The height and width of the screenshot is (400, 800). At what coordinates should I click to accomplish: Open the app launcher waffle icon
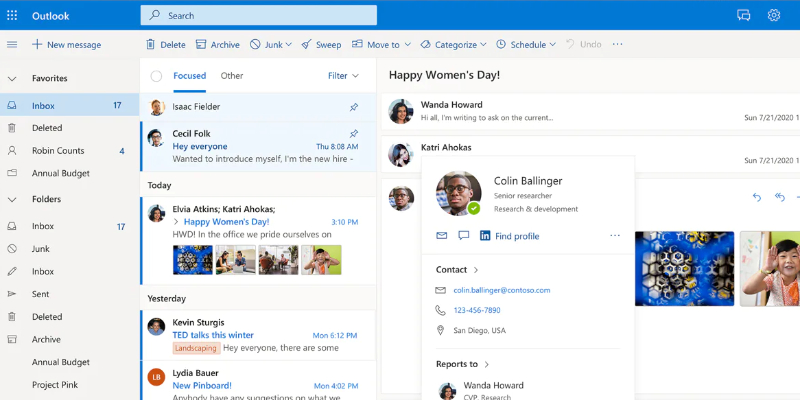12,15
